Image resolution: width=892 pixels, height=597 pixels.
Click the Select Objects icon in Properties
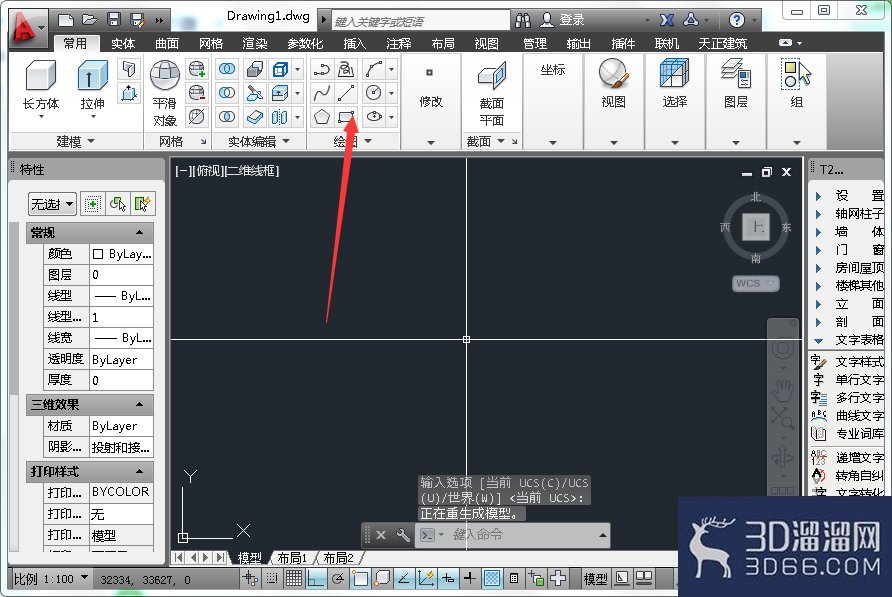click(x=117, y=204)
